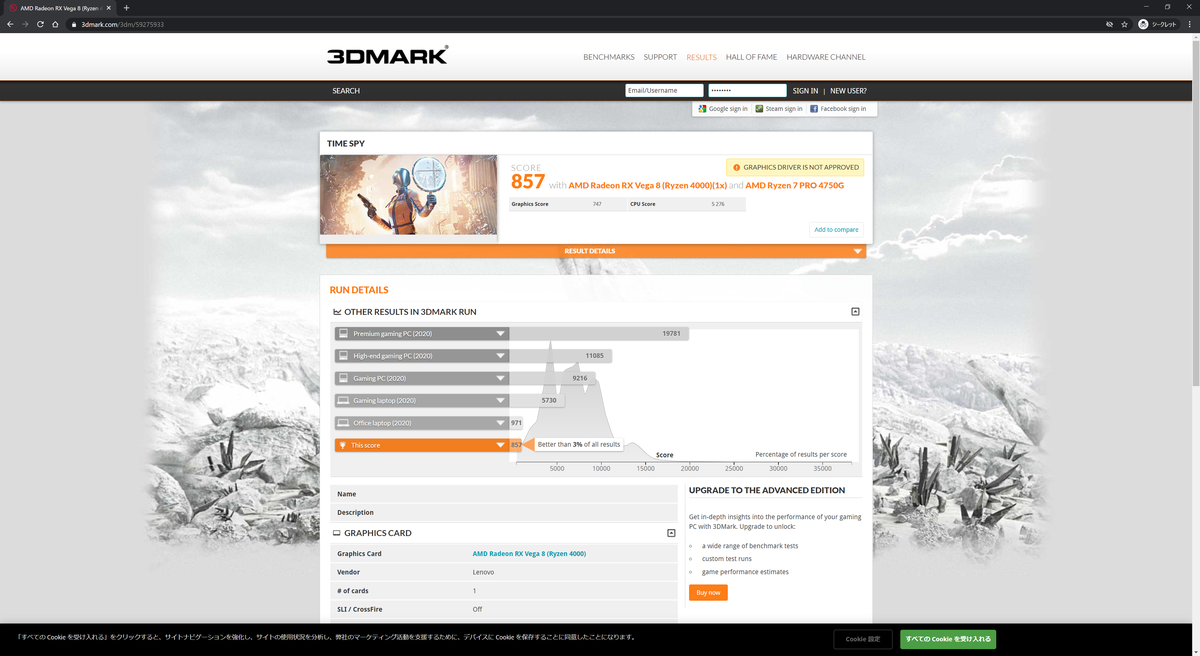Select the AMD Radeon RX Vega 8 tab
Viewport: 1200px width, 656px height.
(58, 8)
